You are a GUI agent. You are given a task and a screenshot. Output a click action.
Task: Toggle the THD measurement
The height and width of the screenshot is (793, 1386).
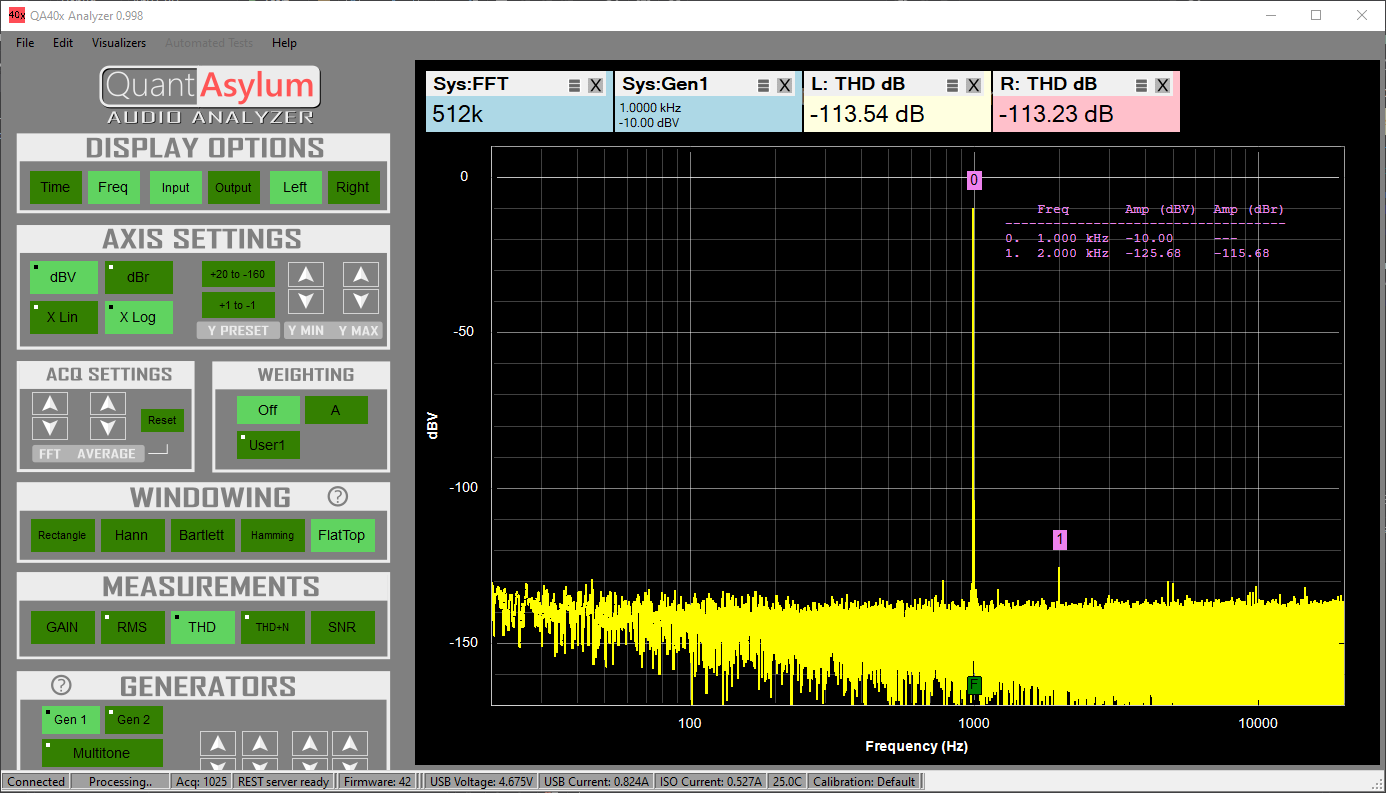pyautogui.click(x=202, y=627)
